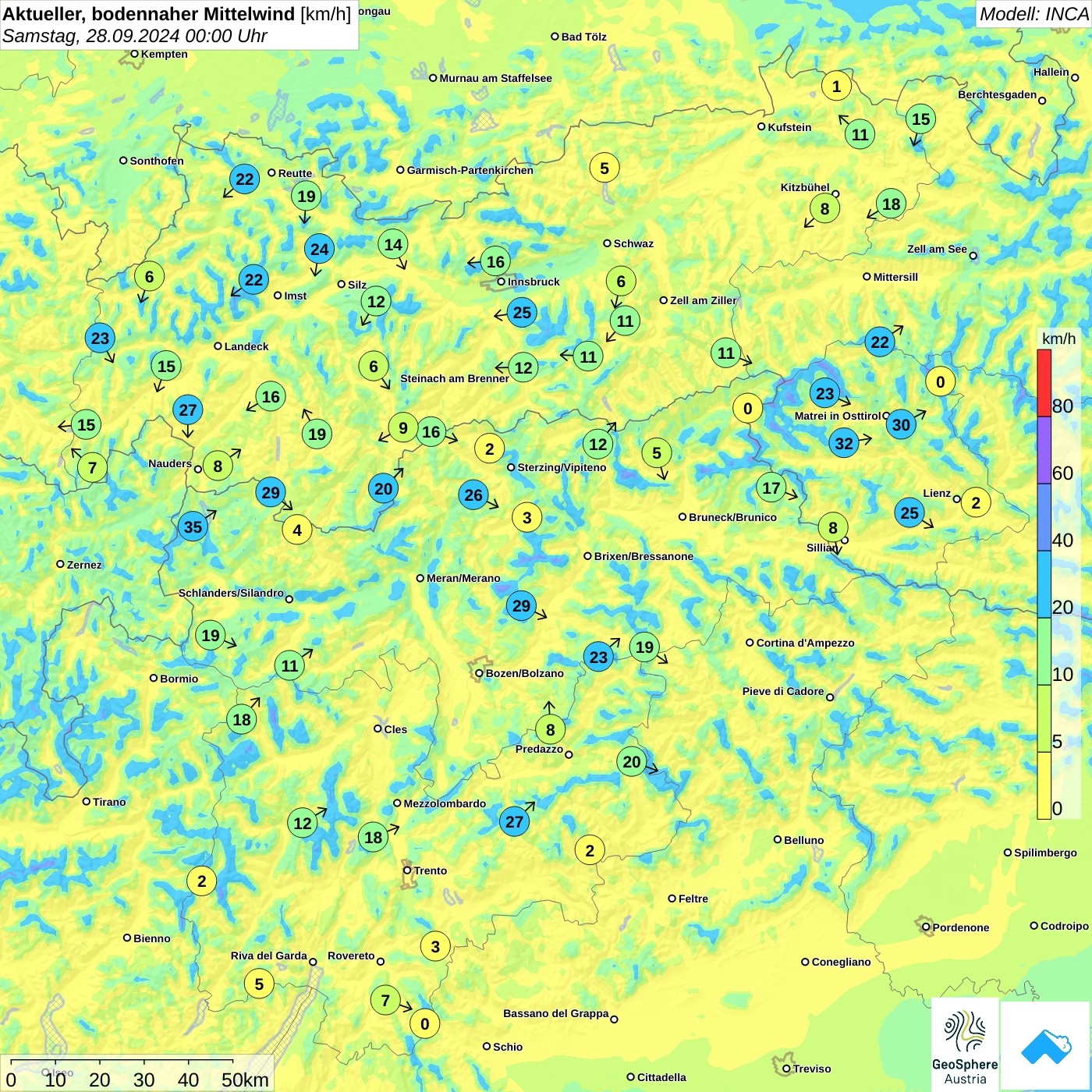Click the 'km/h' legend heading
Image resolution: width=1092 pixels, height=1092 pixels.
[x=1058, y=339]
